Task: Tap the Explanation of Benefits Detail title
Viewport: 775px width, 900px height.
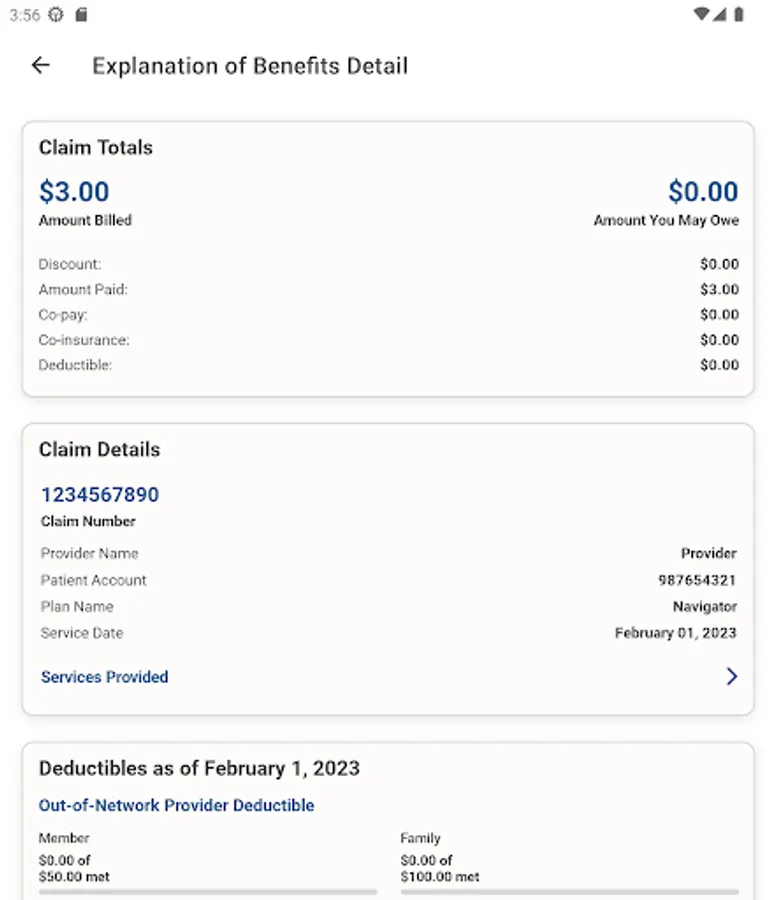Action: [x=250, y=66]
